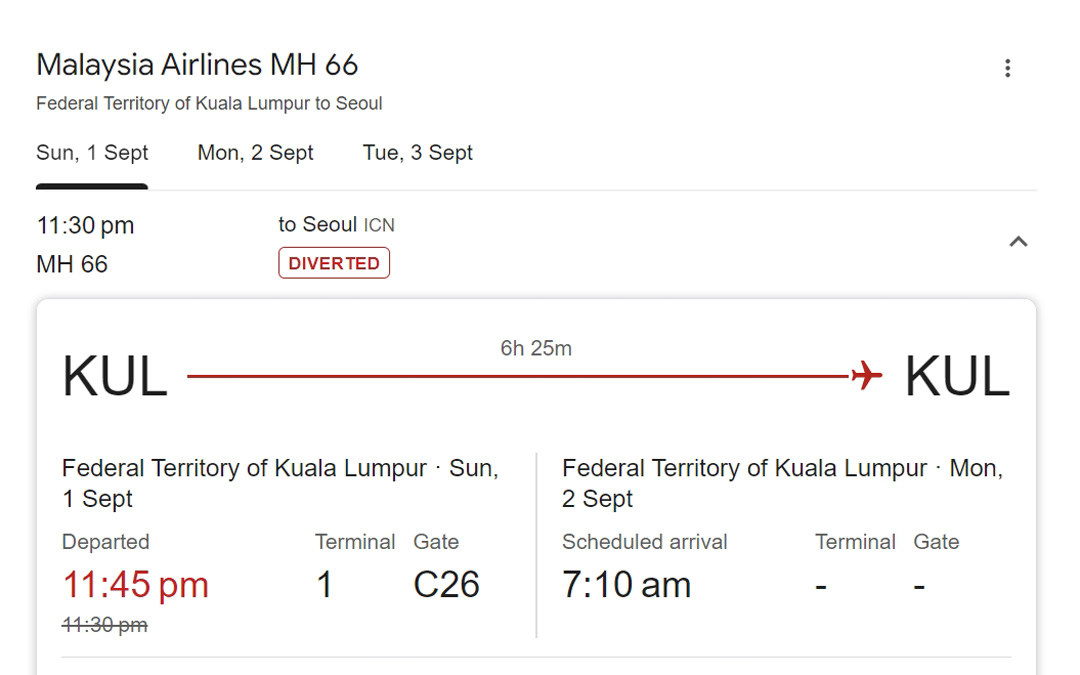Click the red airplane icon on route line
This screenshot has width=1080, height=675.
(866, 375)
